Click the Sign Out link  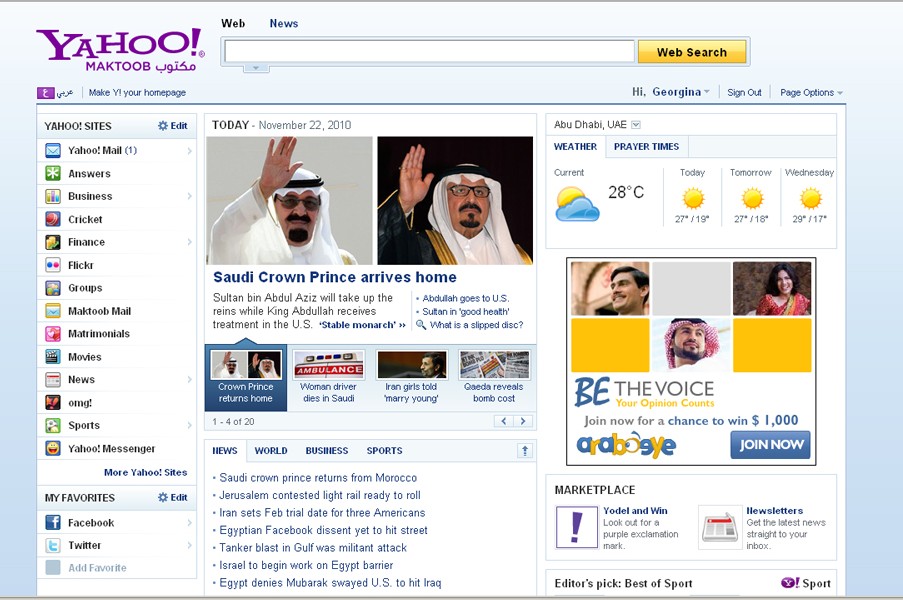click(x=744, y=93)
